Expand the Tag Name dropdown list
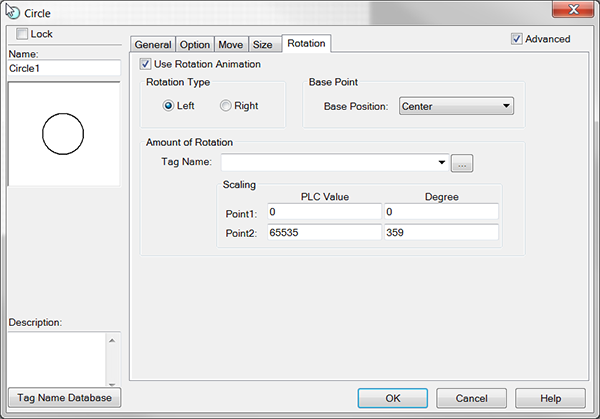 point(441,162)
